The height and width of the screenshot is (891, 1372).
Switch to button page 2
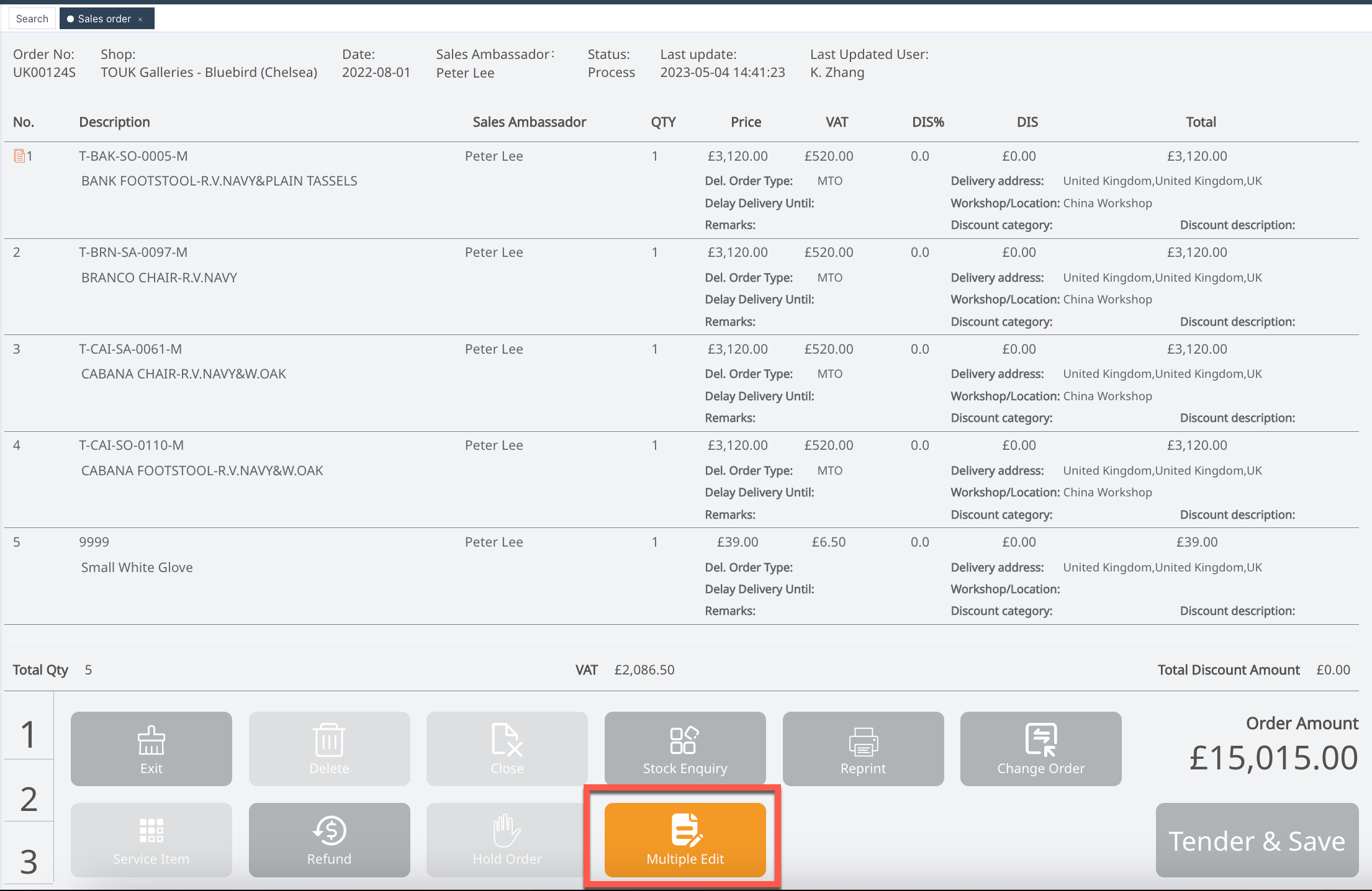pyautogui.click(x=29, y=798)
